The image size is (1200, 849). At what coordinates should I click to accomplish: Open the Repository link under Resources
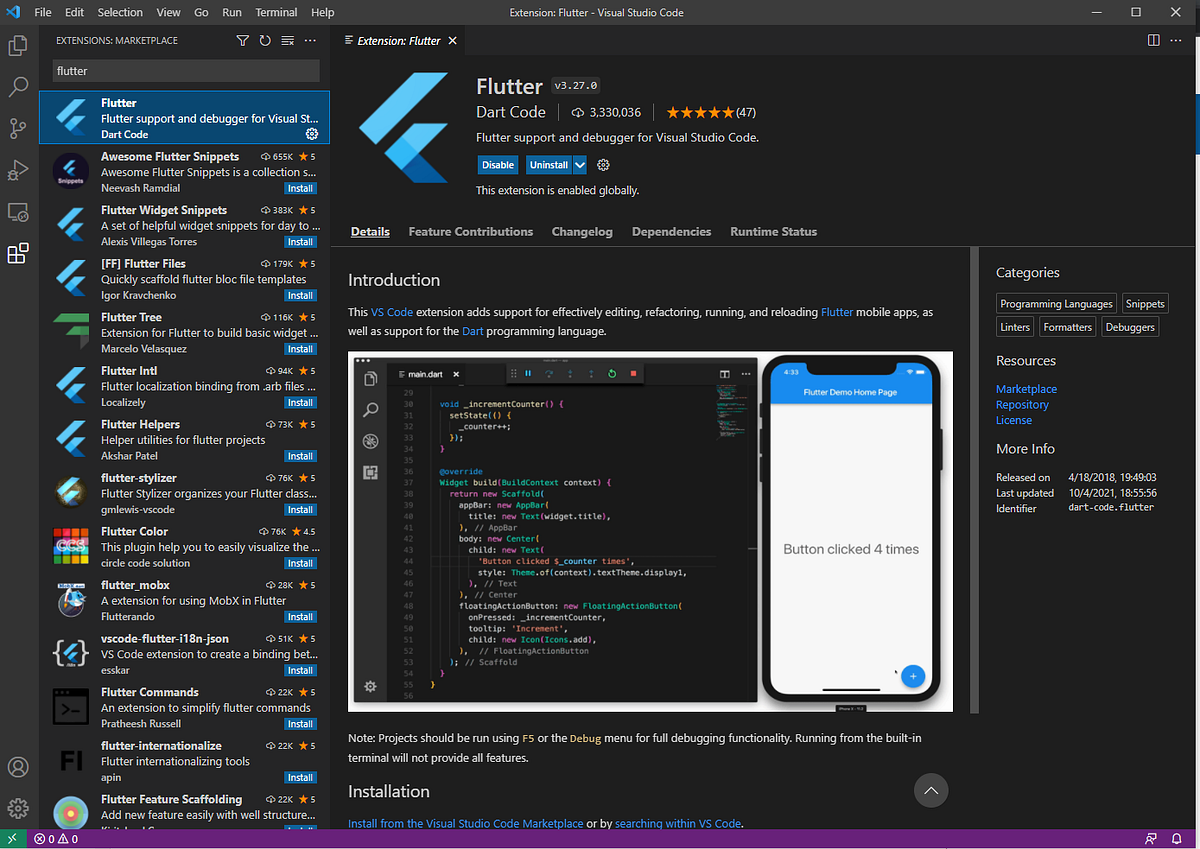pyautogui.click(x=1022, y=404)
